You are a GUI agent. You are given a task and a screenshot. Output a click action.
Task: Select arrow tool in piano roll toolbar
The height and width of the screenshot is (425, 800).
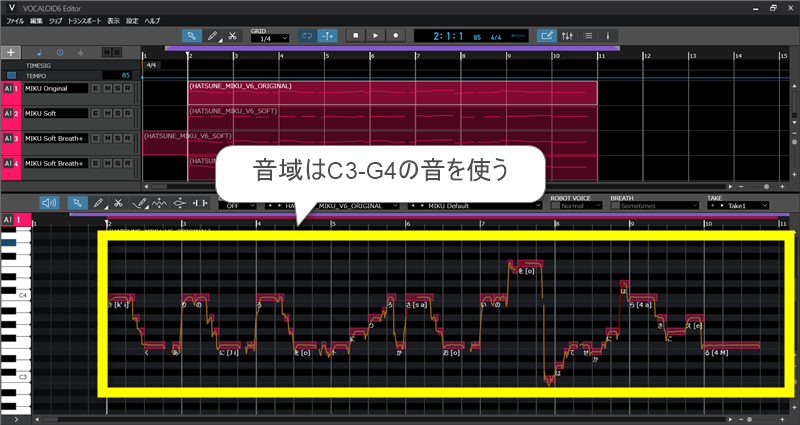click(78, 203)
